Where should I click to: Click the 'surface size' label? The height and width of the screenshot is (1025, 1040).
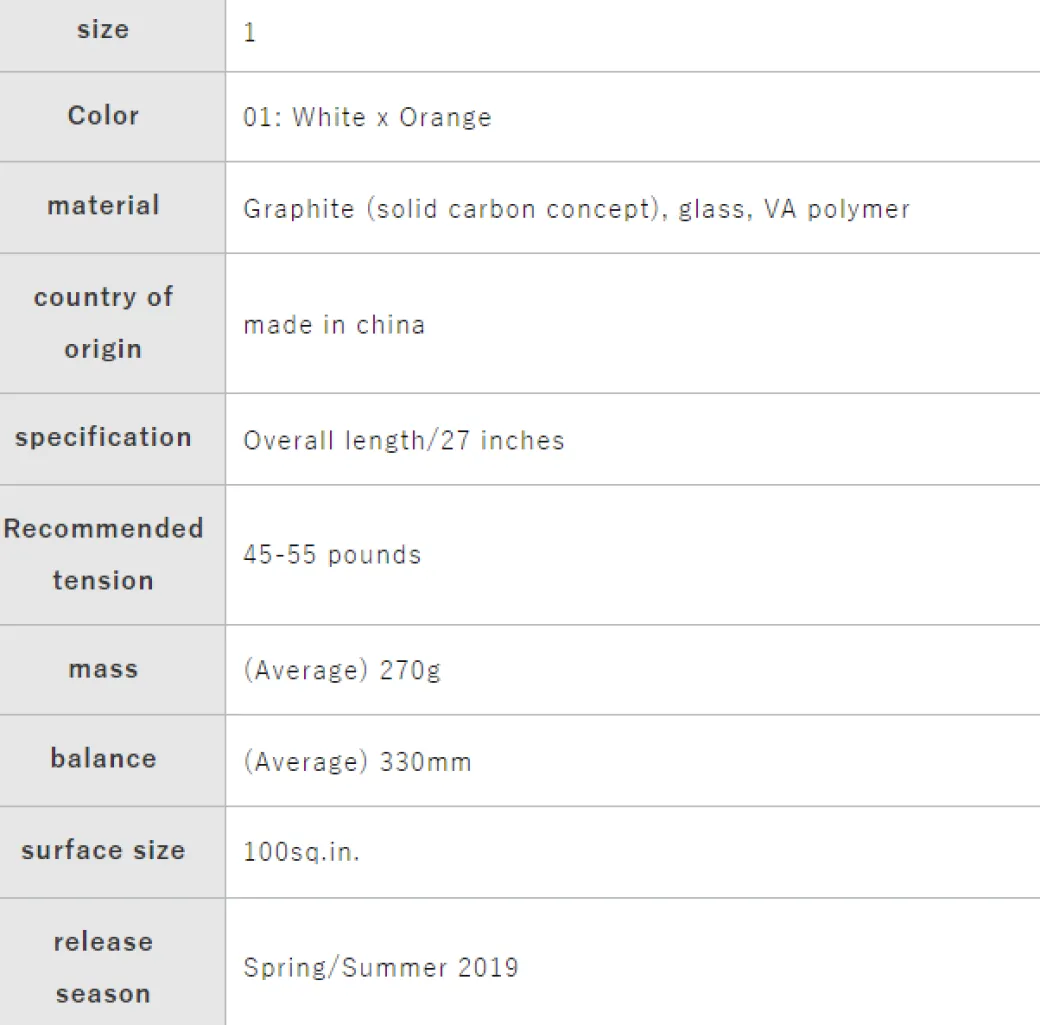tap(103, 851)
